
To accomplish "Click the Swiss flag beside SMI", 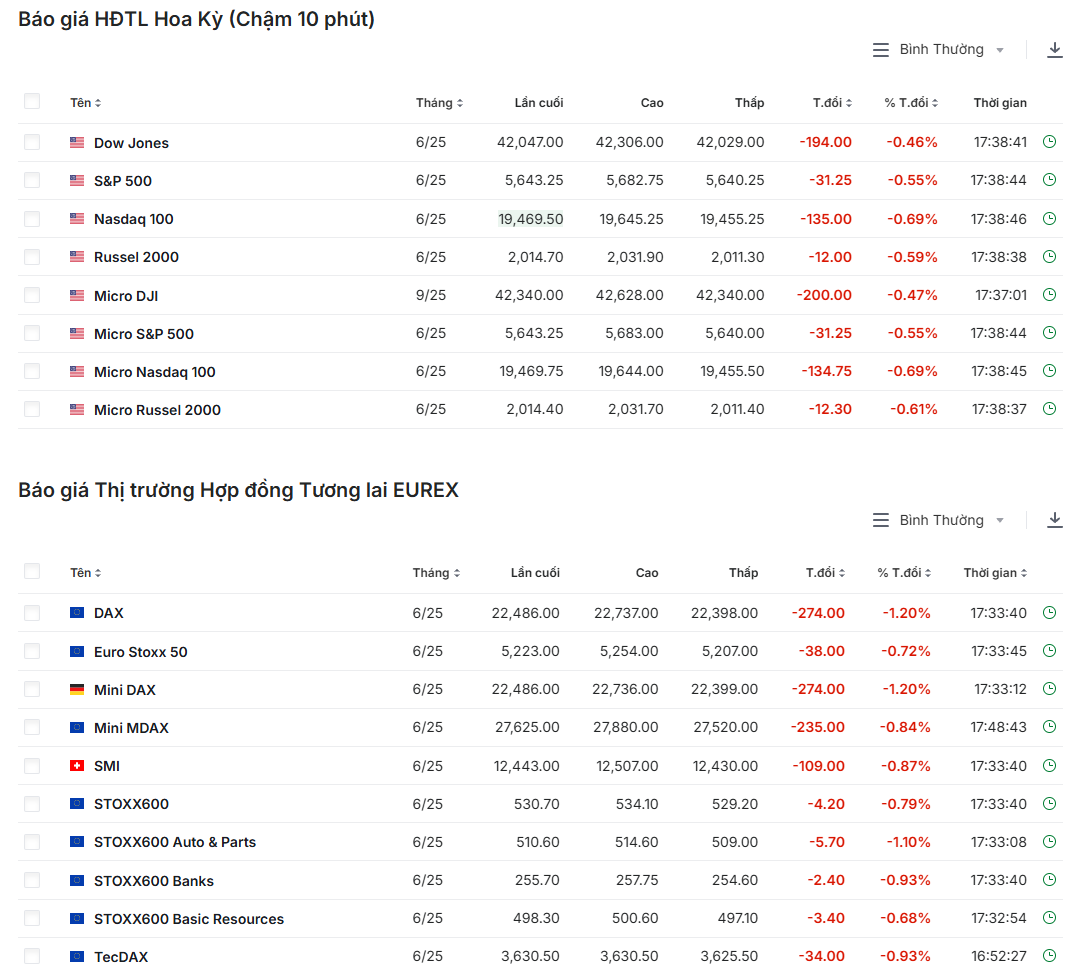I will [77, 766].
